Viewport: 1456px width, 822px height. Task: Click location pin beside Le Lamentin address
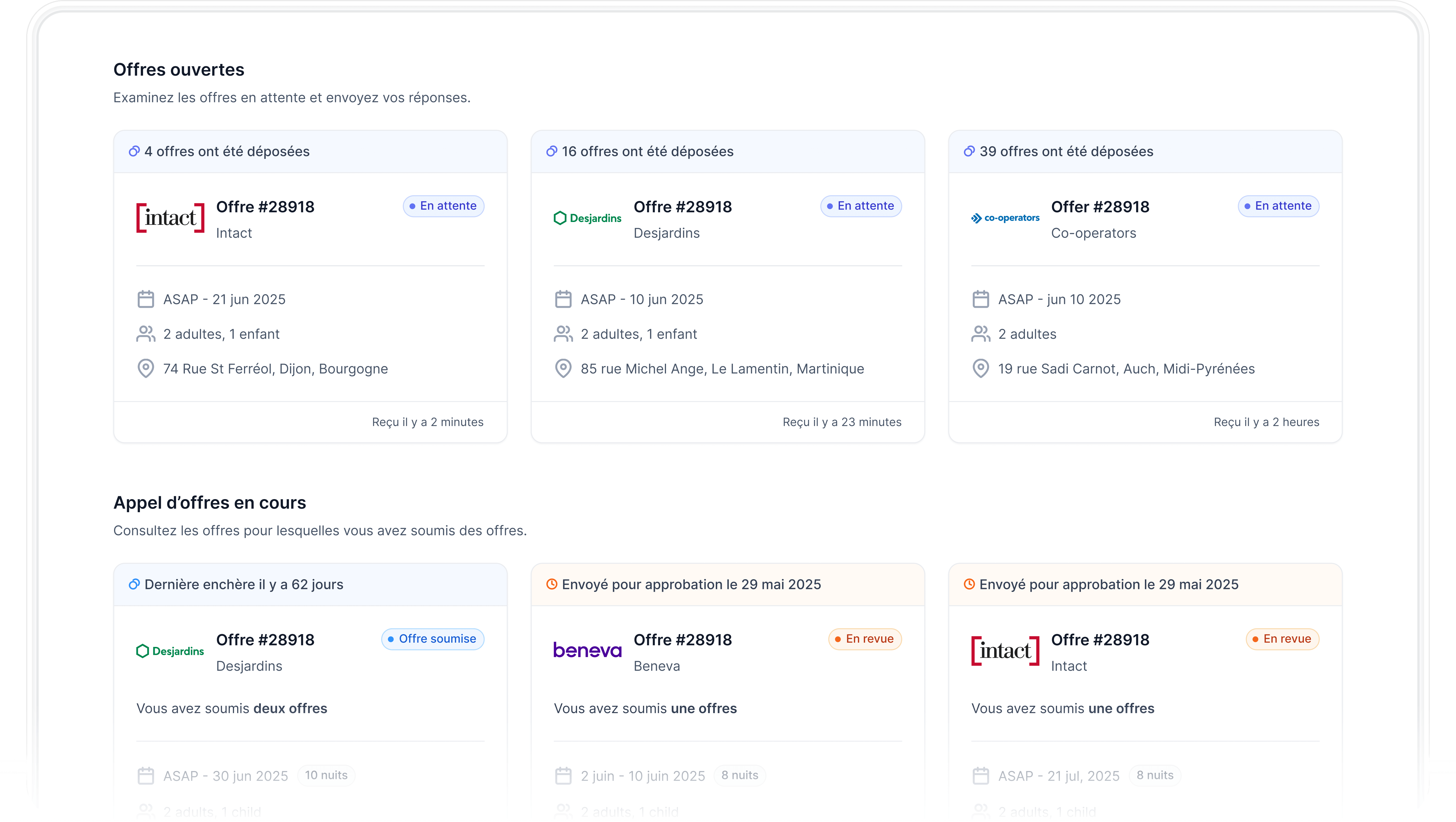click(563, 368)
